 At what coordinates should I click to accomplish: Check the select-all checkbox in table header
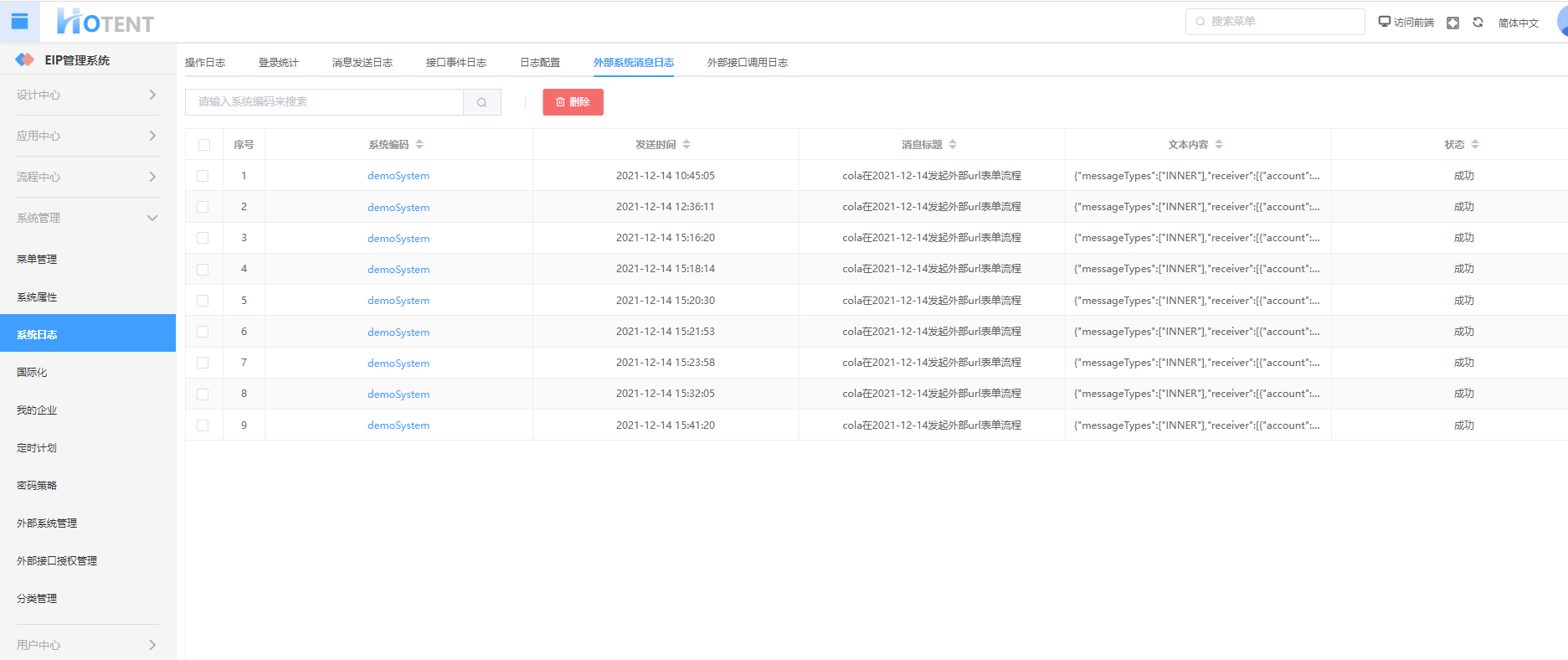[204, 145]
